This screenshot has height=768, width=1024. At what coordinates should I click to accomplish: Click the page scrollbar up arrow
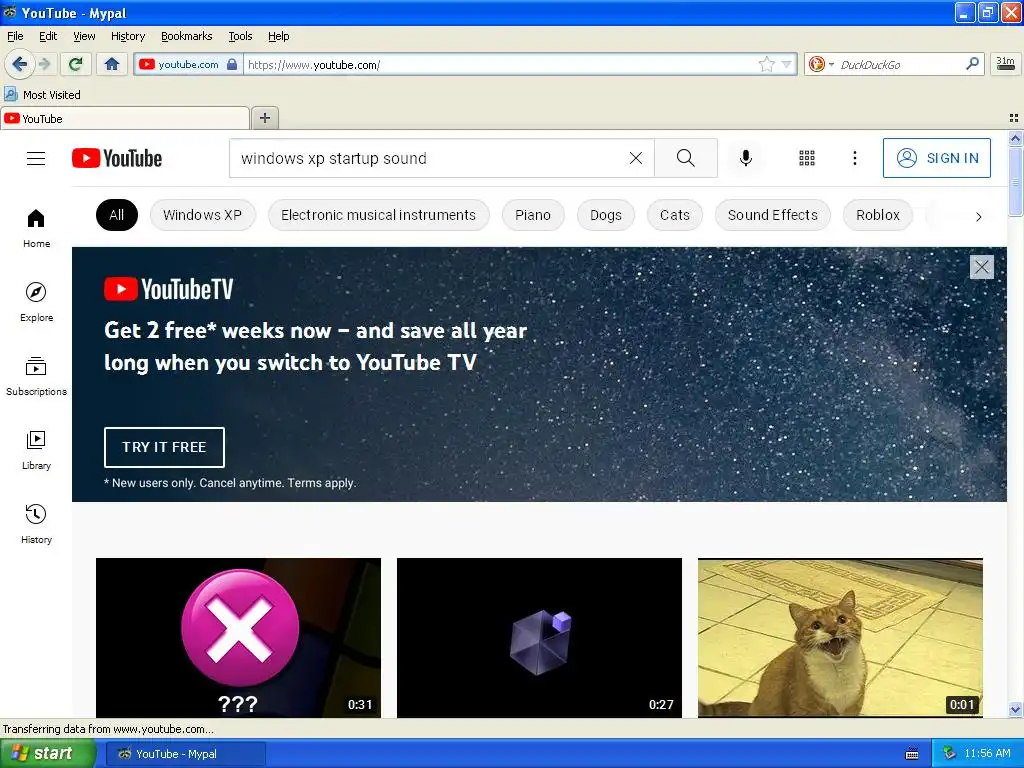[1016, 138]
